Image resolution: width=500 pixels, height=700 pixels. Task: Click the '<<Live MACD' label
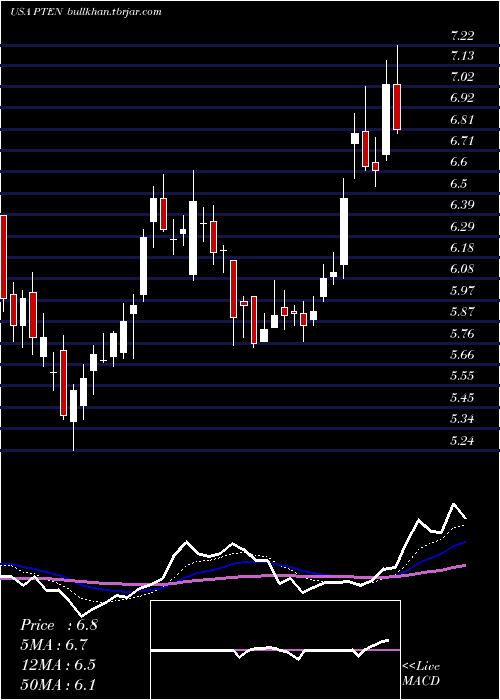tap(421, 674)
